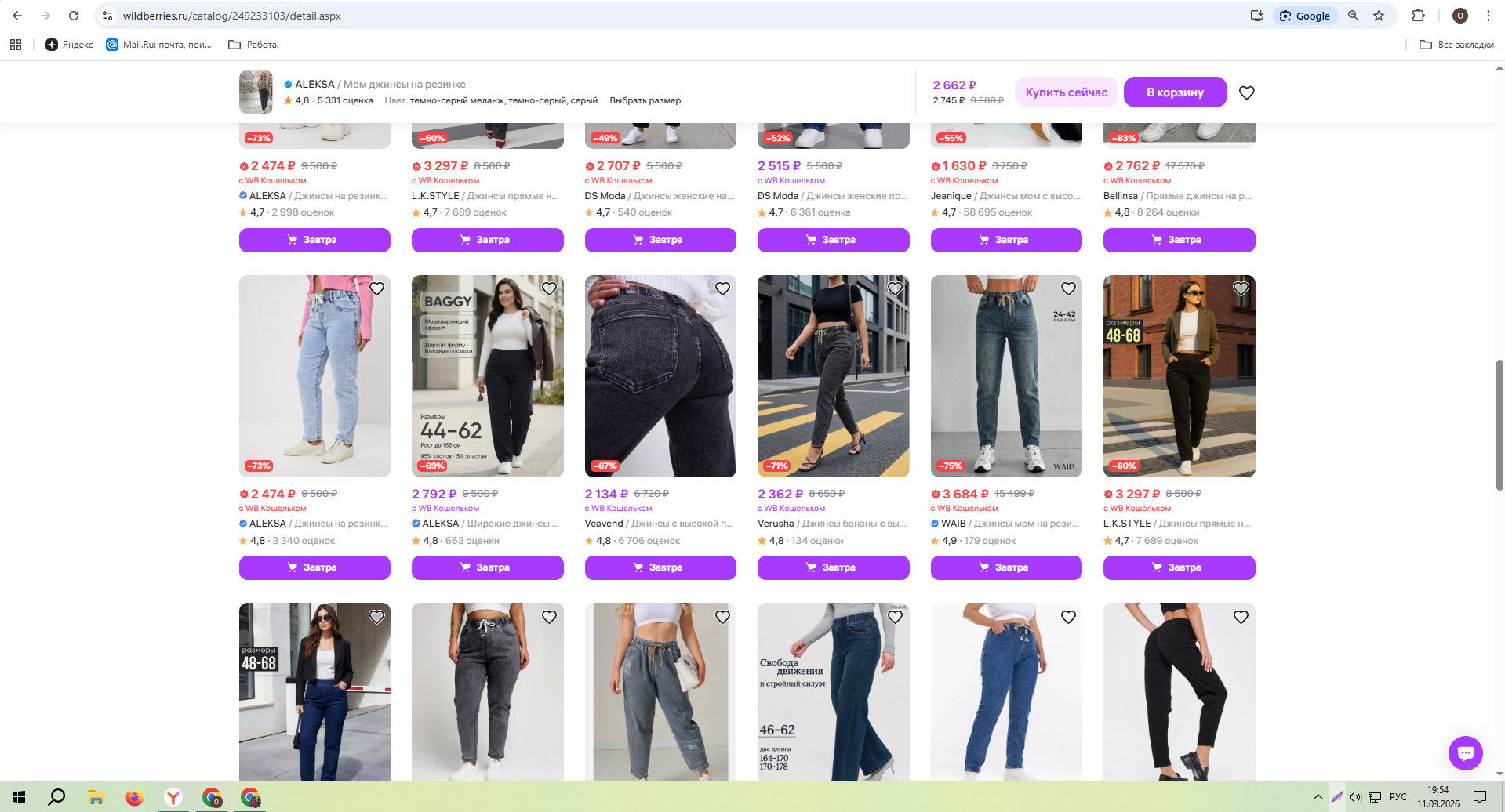Image resolution: width=1505 pixels, height=812 pixels.
Task: View site information icon in address bar
Action: [x=108, y=16]
